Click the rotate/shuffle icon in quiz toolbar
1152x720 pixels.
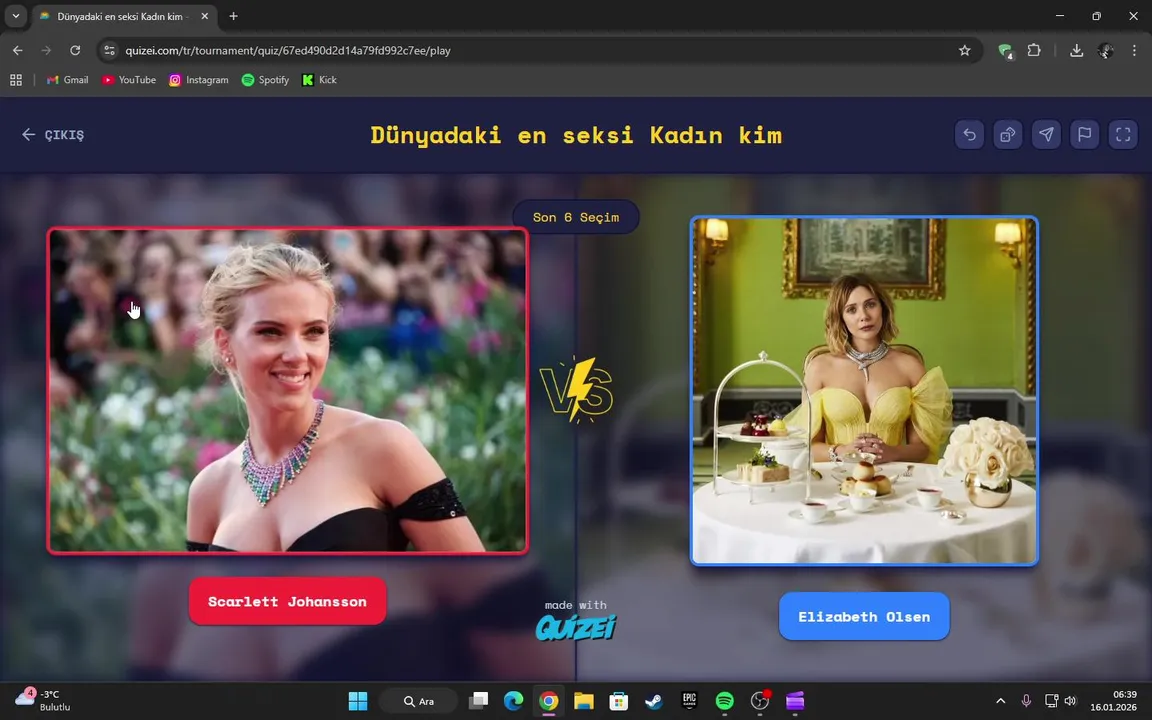tap(1007, 134)
